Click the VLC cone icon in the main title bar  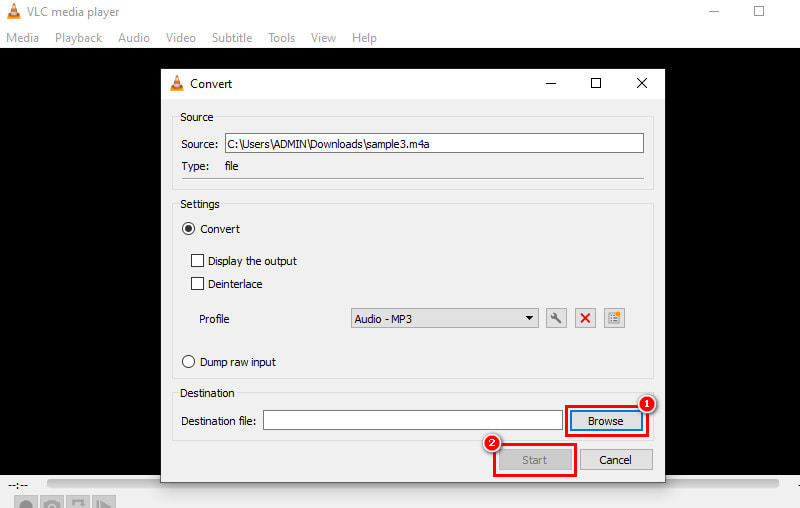click(11, 12)
